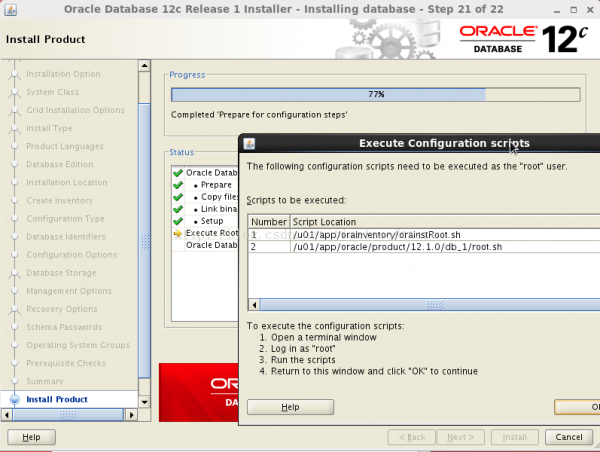Image resolution: width=600 pixels, height=452 pixels.
Task: Click the grayed Next button
Action: 461,437
